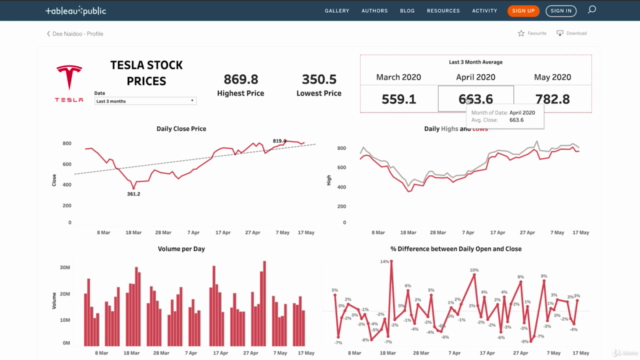Click the 361.2 minimum label on close chart
The width and height of the screenshot is (640, 360).
click(133, 194)
